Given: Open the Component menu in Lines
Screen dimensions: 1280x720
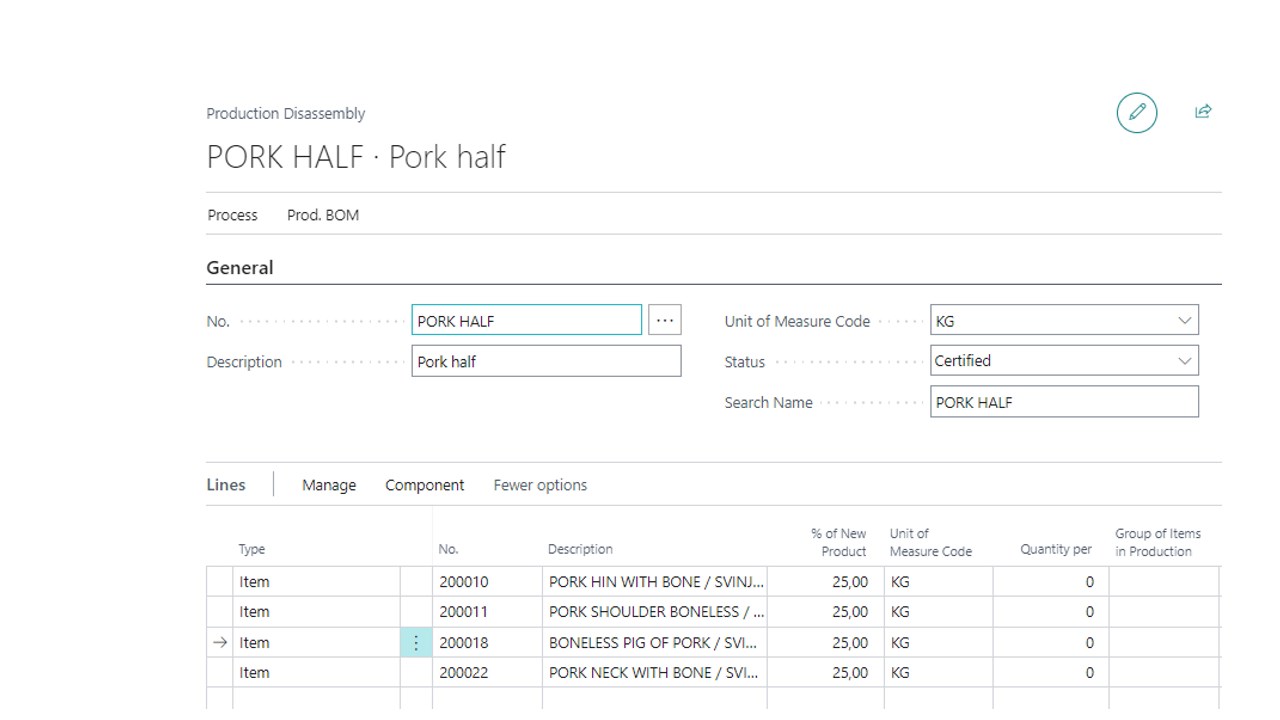Looking at the screenshot, I should point(424,485).
